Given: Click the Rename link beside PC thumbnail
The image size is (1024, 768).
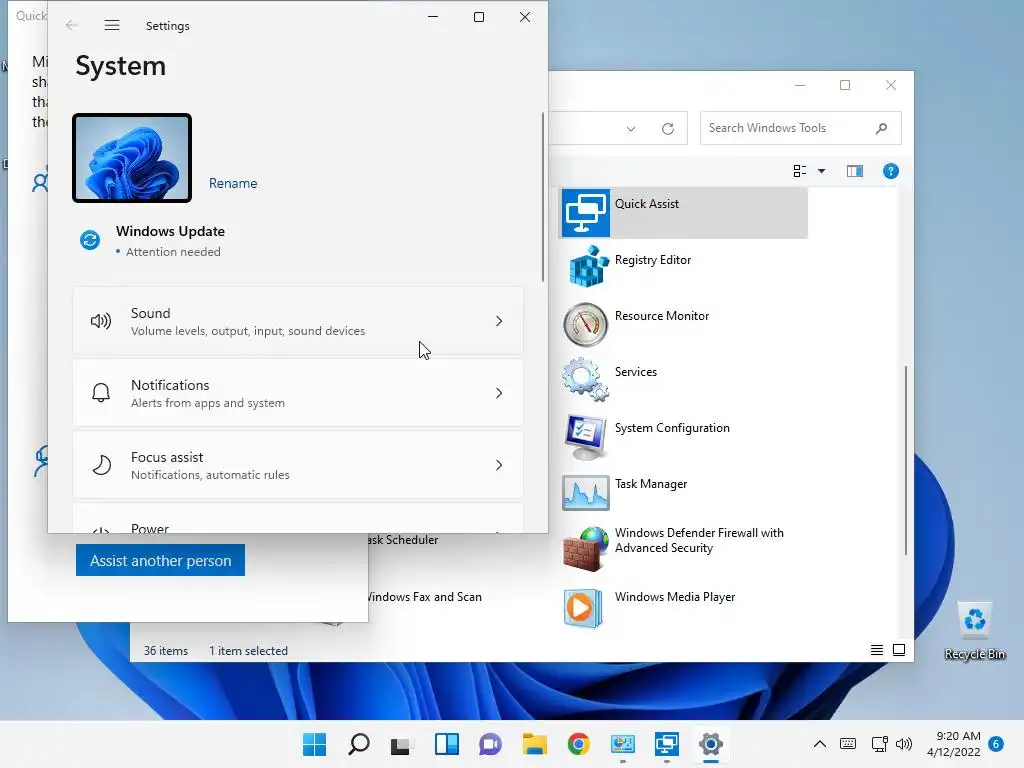Looking at the screenshot, I should click(x=232, y=184).
